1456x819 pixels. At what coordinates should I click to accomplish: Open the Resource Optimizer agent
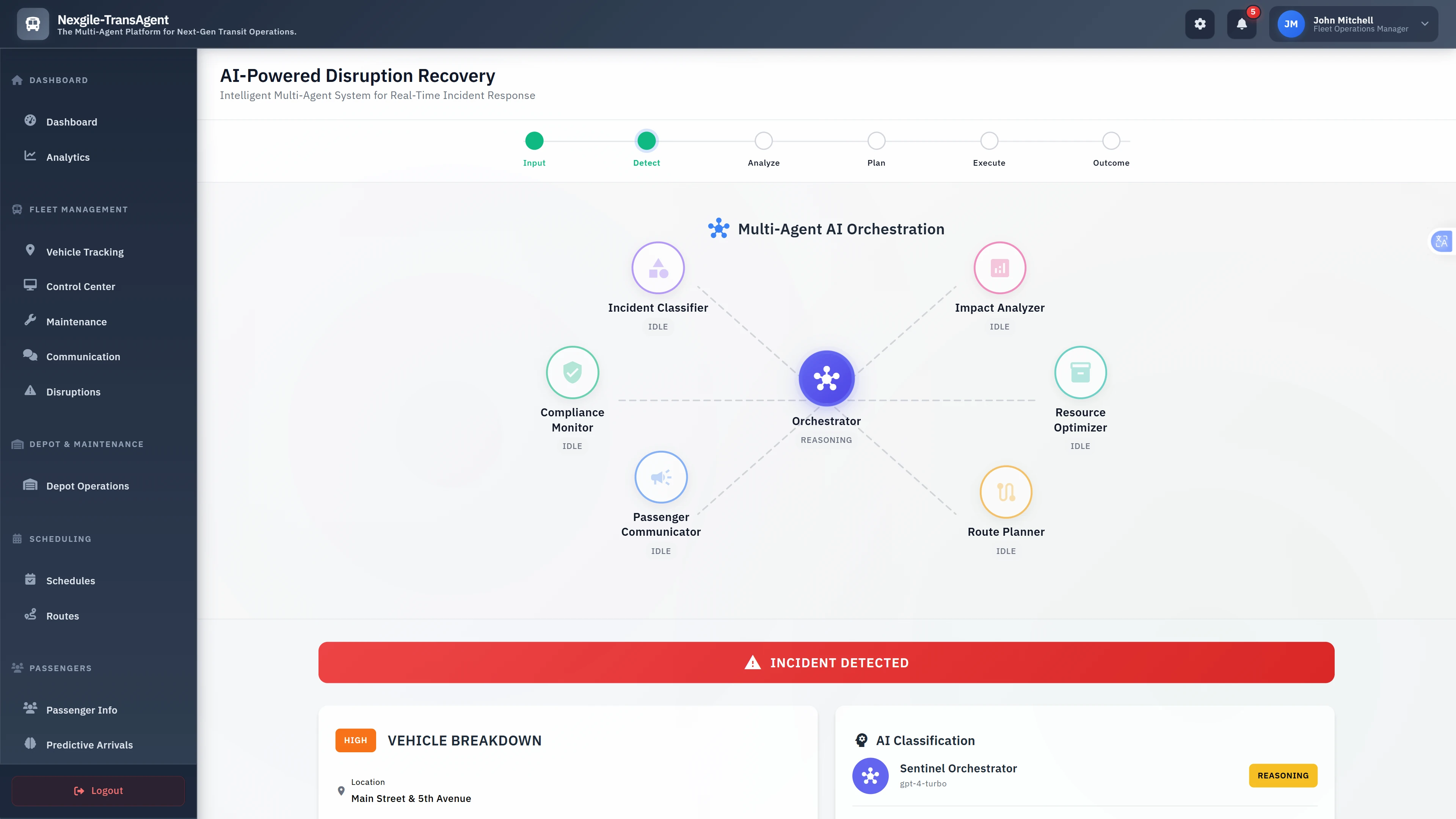pos(1080,372)
